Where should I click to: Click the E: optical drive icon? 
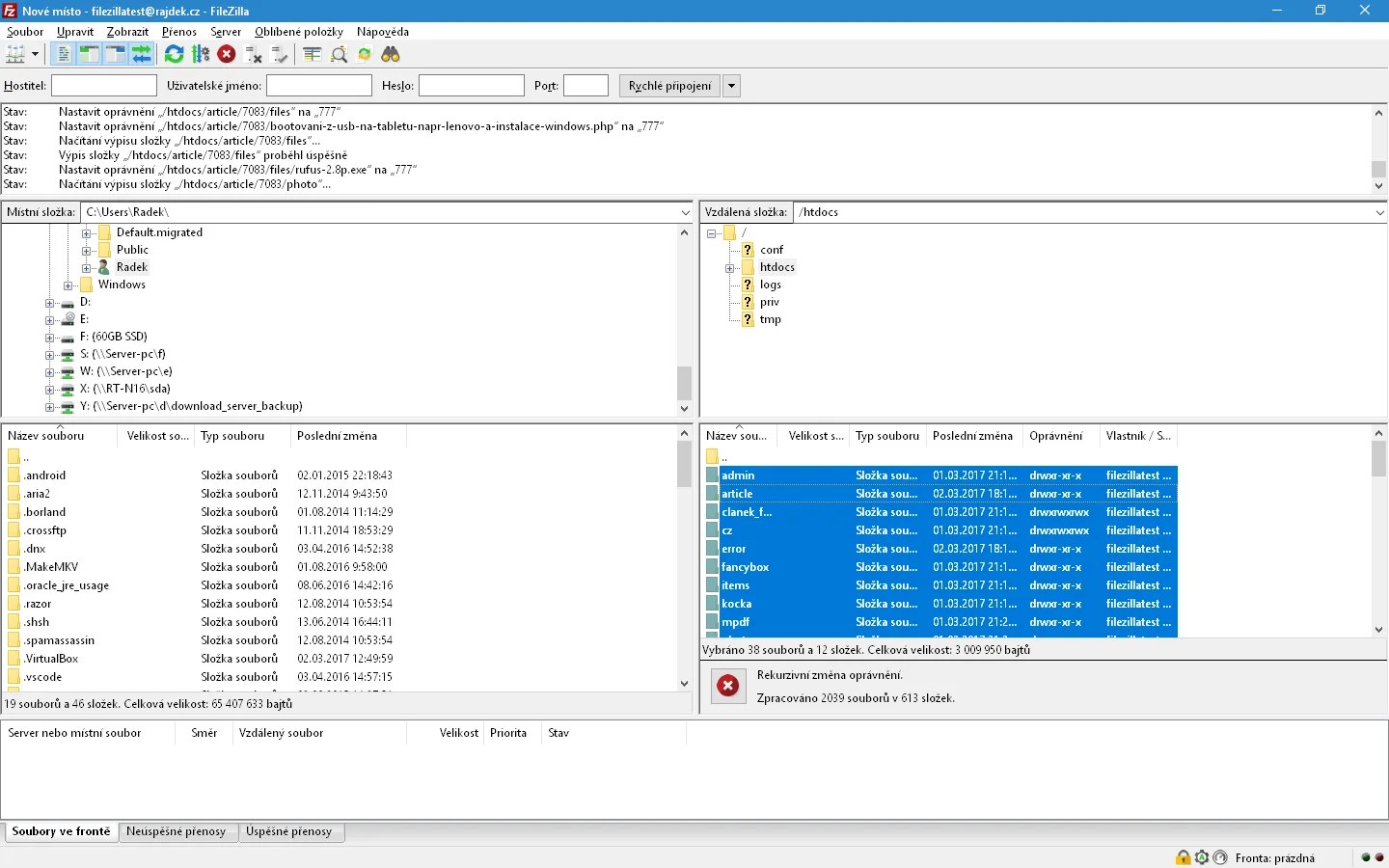pos(68,319)
